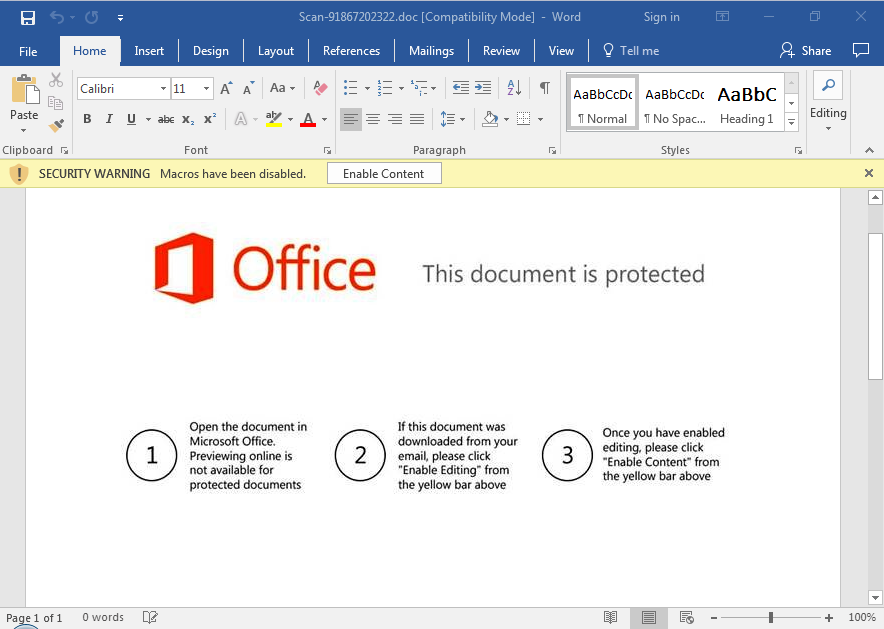Click the Share button
The image size is (884, 629).
tap(806, 51)
